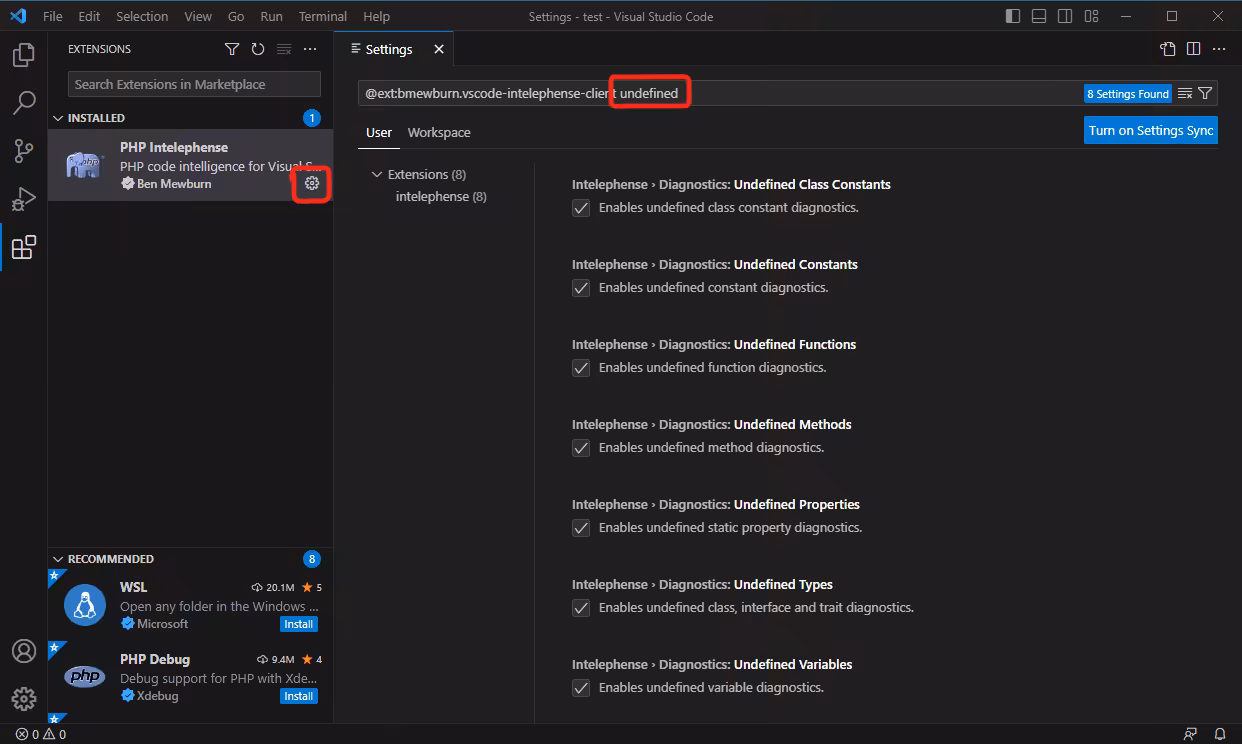Open the Accounts menu icon
The height and width of the screenshot is (744, 1242).
[24, 651]
